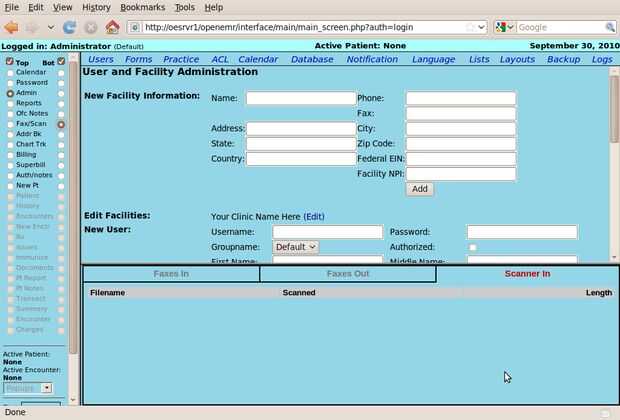This screenshot has height=420, width=620.
Task: Click the Federal EIN input field
Action: [x=461, y=159]
